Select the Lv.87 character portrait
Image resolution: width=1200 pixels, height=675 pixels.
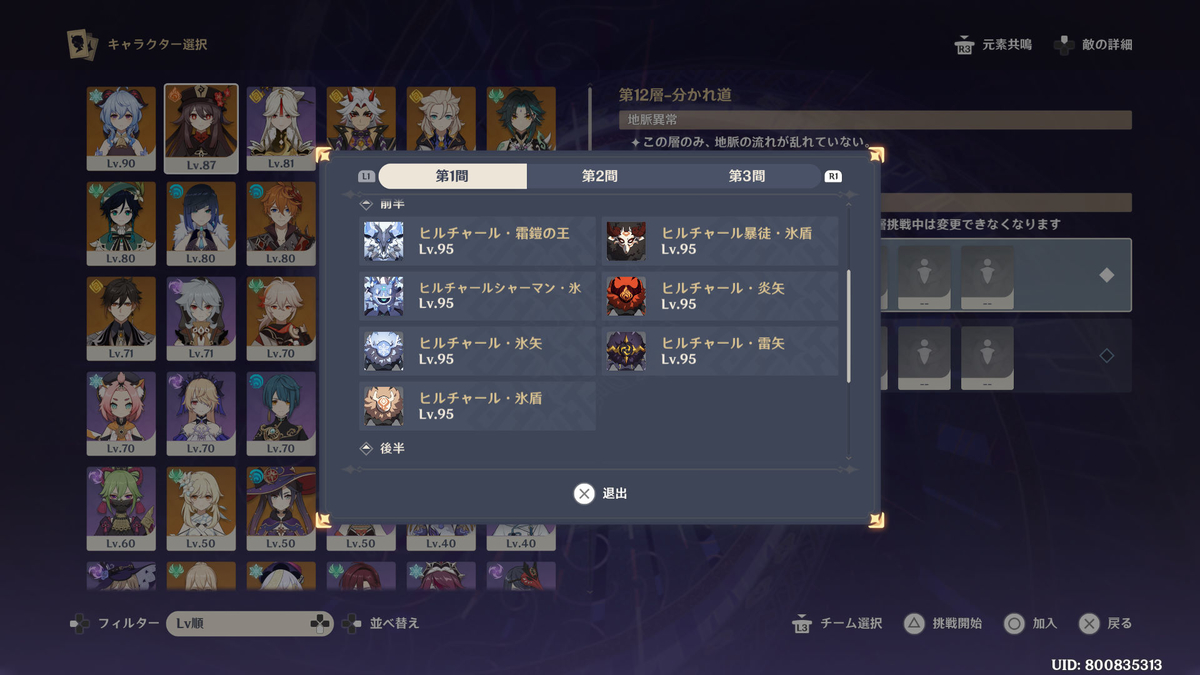201,129
